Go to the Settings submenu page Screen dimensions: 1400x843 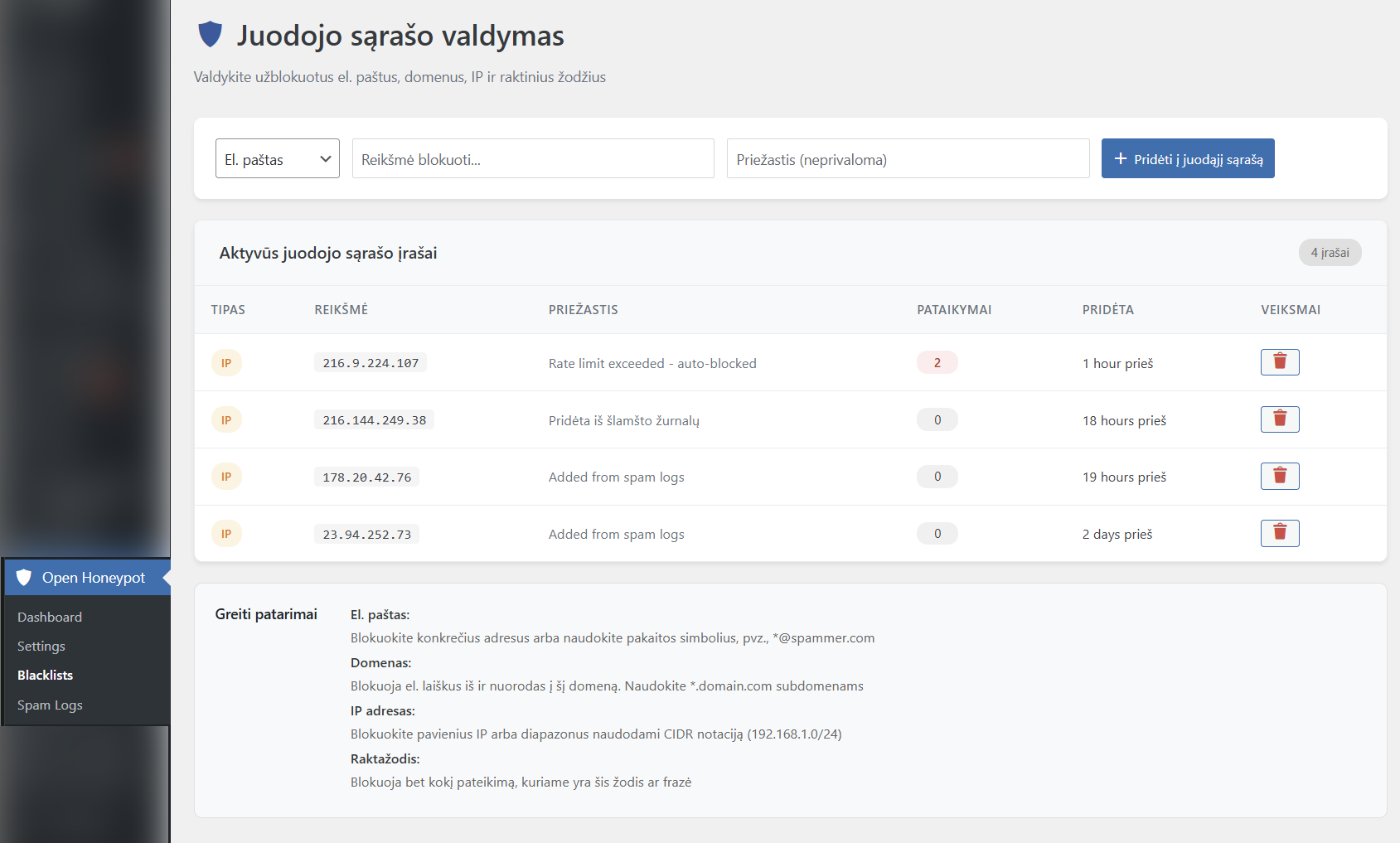tap(41, 646)
